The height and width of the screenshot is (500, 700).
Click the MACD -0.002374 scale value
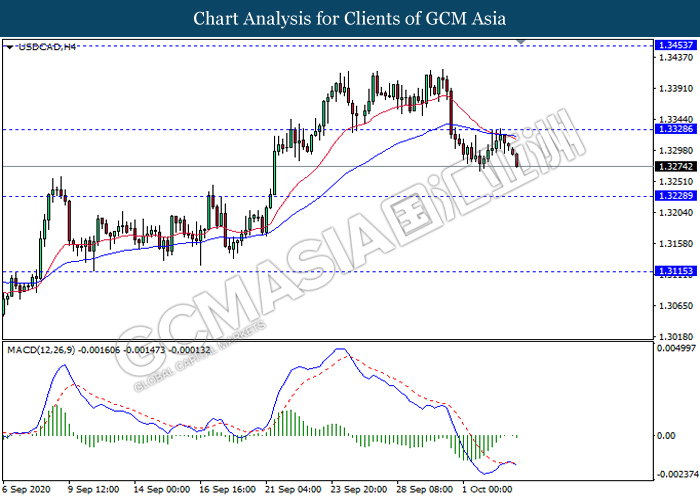(x=676, y=474)
